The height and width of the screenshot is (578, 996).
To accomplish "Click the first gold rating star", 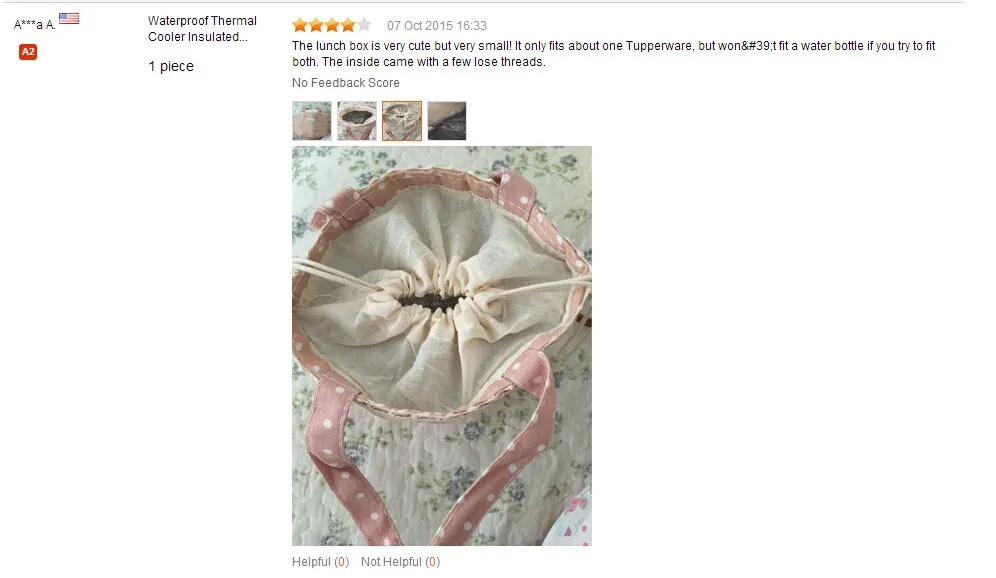I will pos(300,25).
